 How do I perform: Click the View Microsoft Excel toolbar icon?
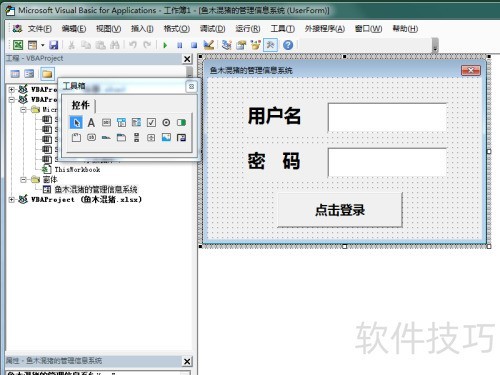(x=18, y=45)
